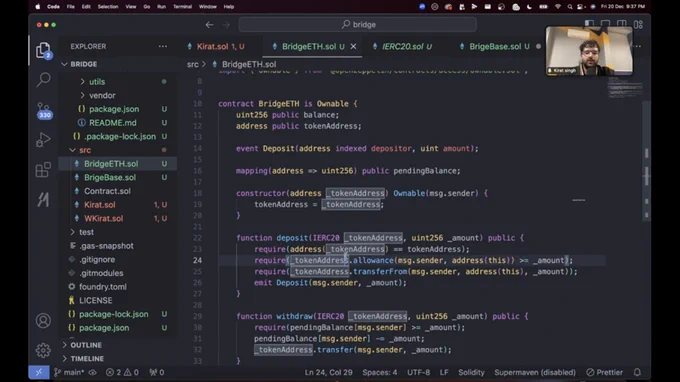This screenshot has width=680, height=382.
Task: Switch to the BrigeBase.sol tab
Action: click(495, 46)
